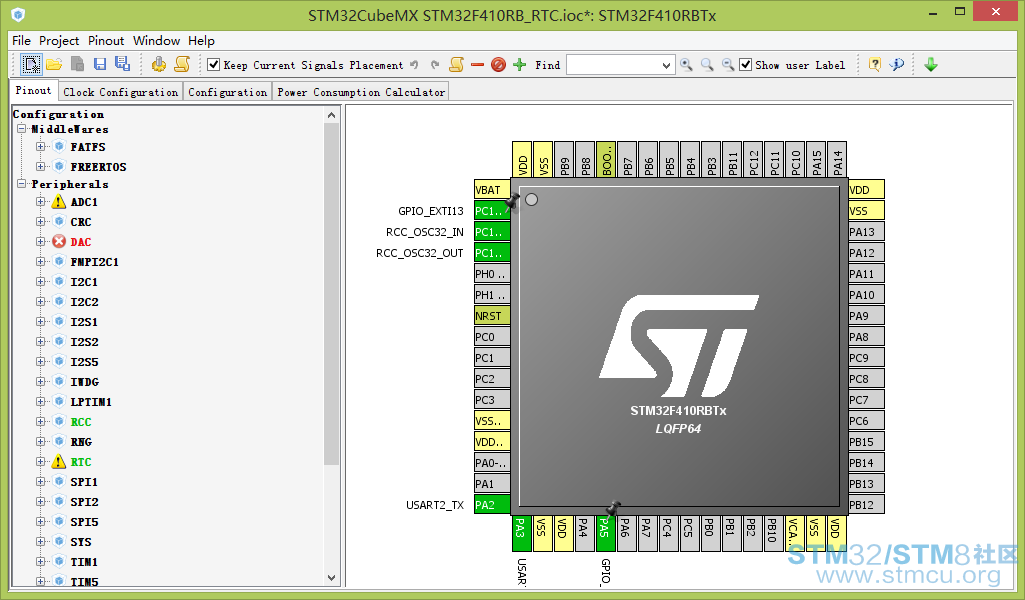
Task: Expand the FREERTOS tree node
Action: (41, 166)
